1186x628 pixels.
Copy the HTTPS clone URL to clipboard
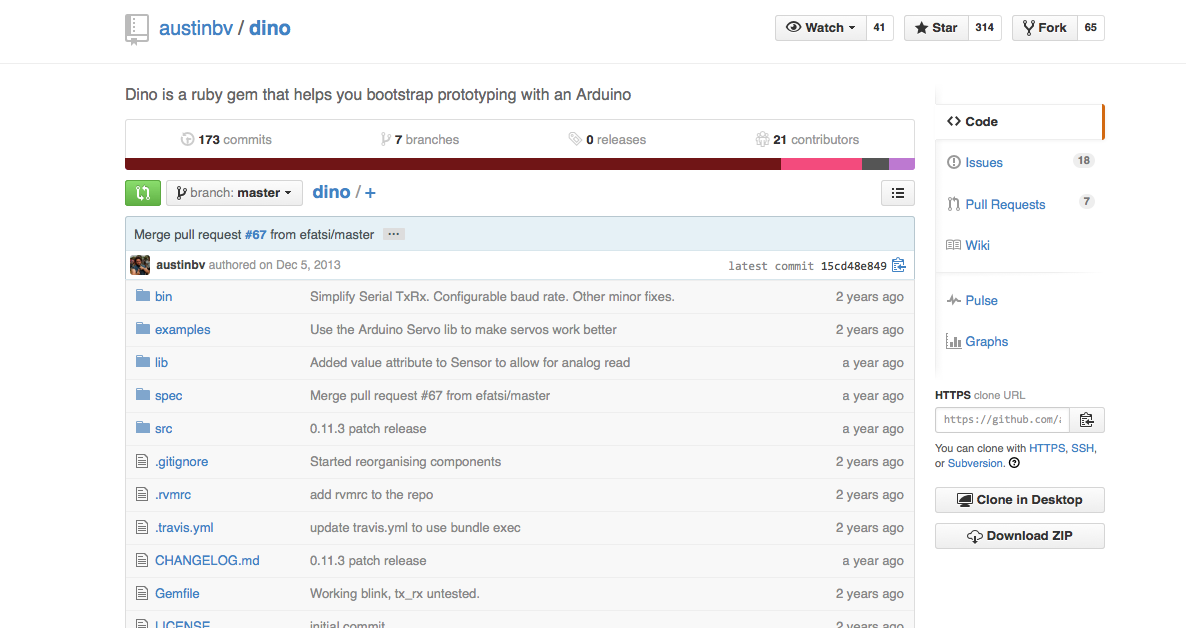tap(1087, 420)
